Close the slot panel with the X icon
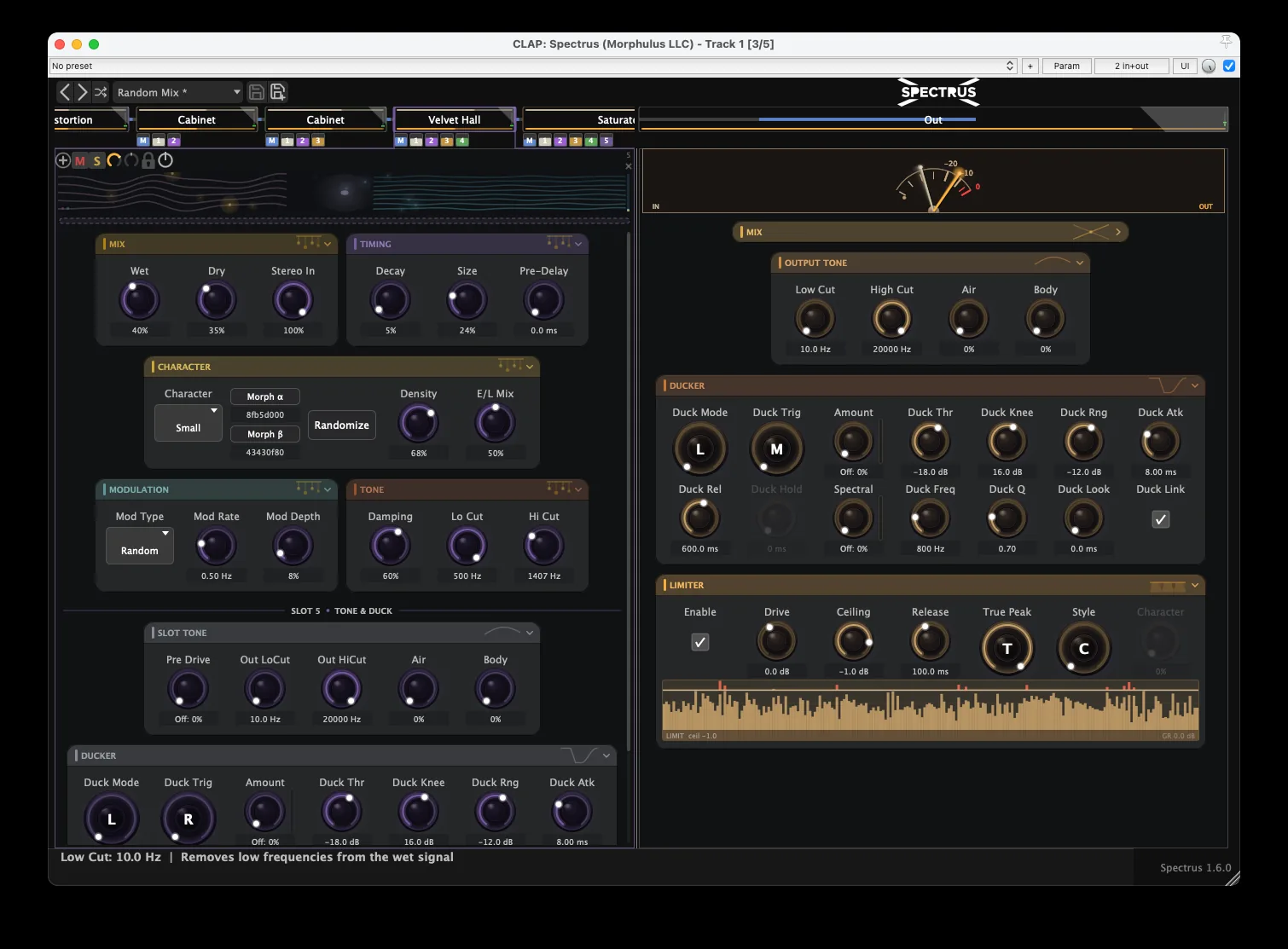 629,166
